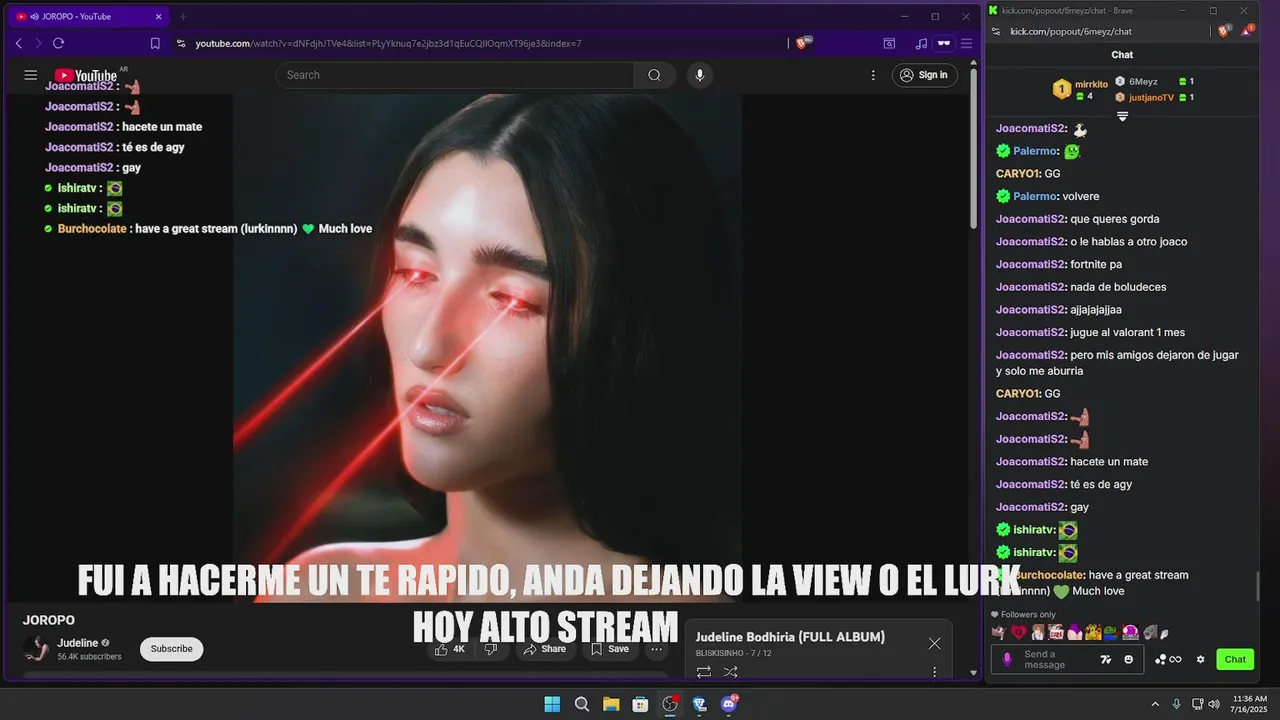Bookmark the YouTube page in the address bar
Screen dimensions: 1280x720
(155, 43)
